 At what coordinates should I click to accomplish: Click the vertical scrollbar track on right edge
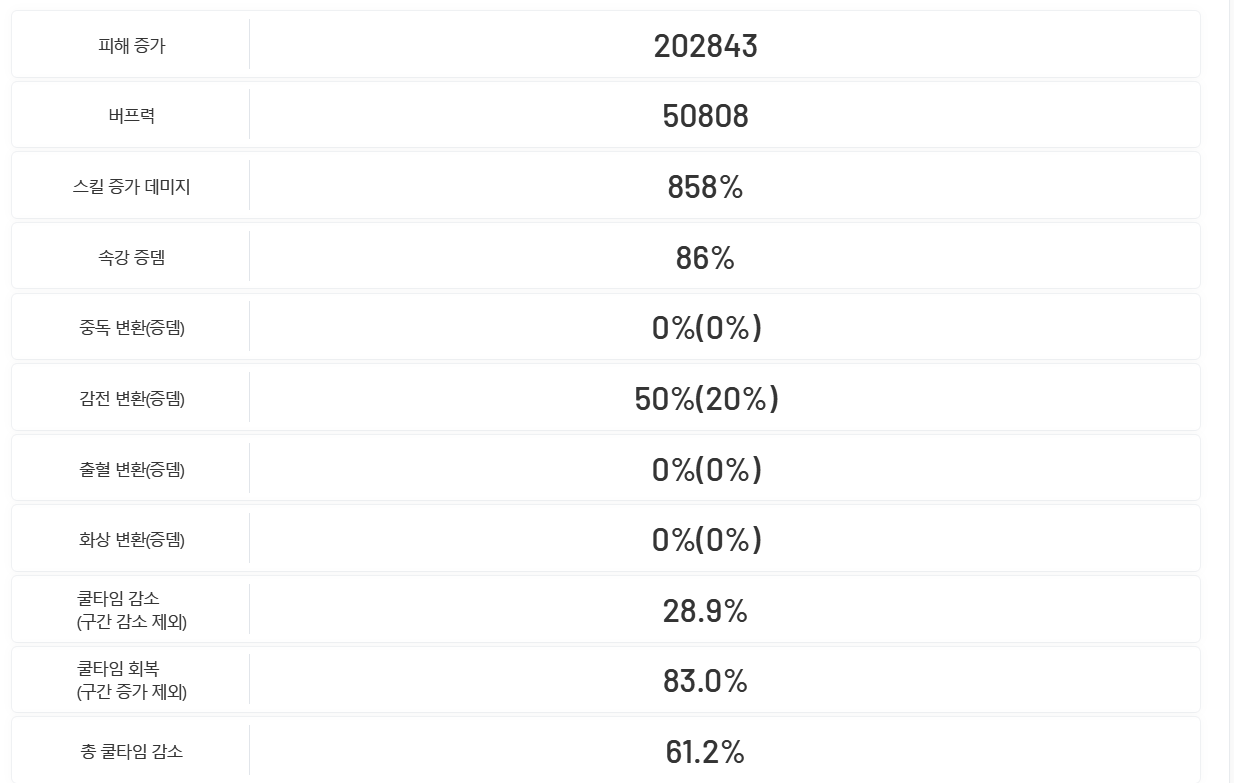(x=1231, y=400)
